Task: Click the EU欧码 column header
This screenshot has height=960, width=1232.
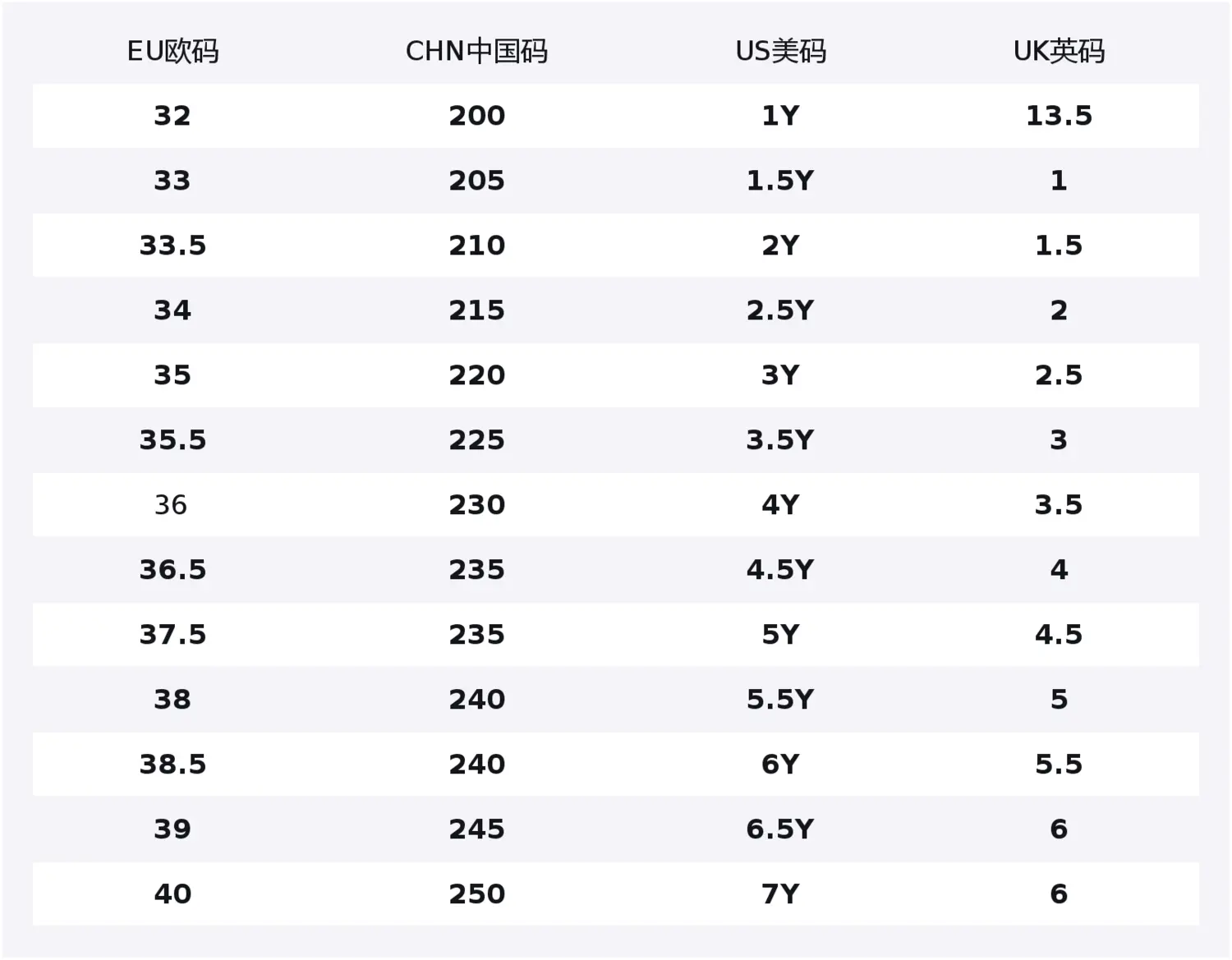Action: [x=172, y=51]
